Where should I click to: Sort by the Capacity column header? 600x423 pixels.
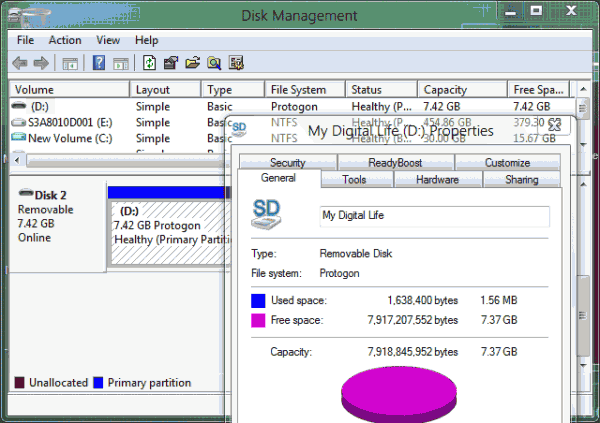[x=462, y=90]
